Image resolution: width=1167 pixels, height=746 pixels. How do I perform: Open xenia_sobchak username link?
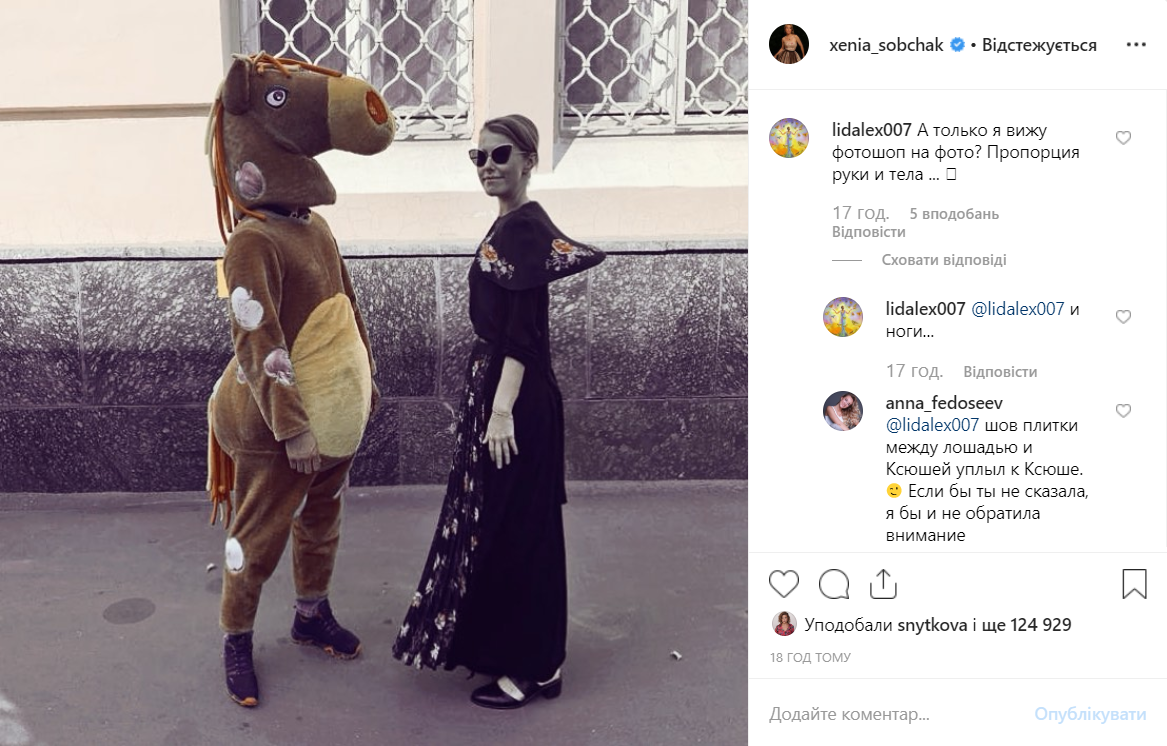point(886,45)
